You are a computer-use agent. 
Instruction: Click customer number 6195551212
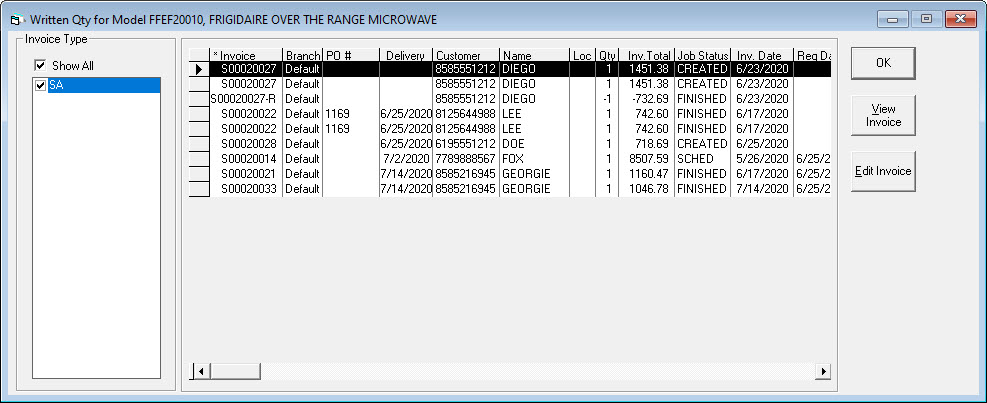(x=466, y=144)
